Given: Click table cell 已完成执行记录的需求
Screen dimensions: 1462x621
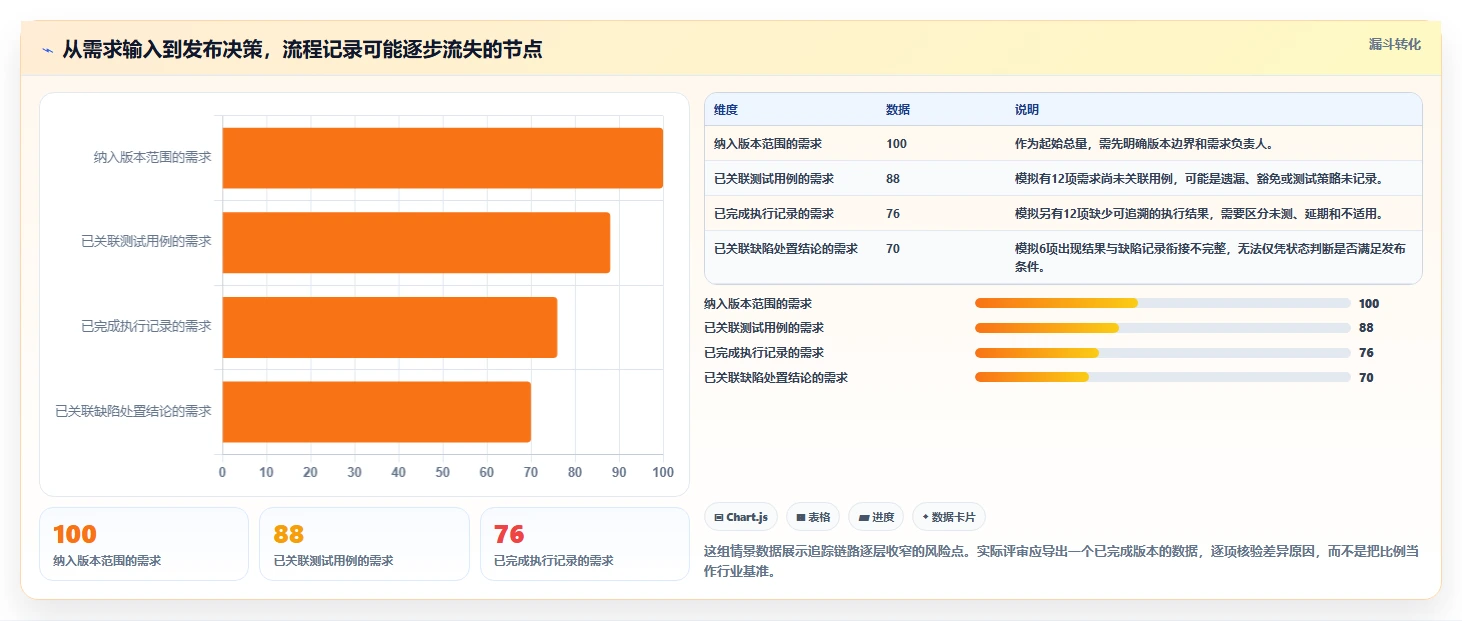Looking at the screenshot, I should coord(774,214).
